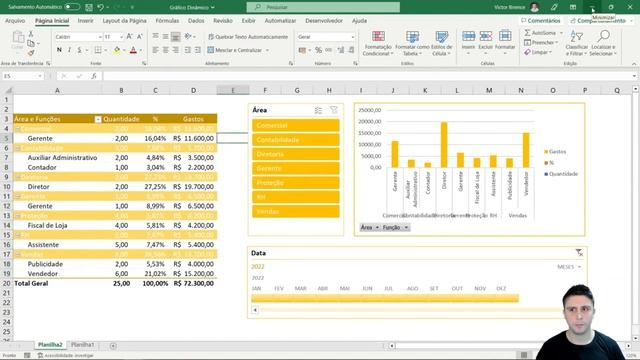Switch to the Fórmulas tab
Viewport: 640px width, 360px height.
(x=167, y=20)
